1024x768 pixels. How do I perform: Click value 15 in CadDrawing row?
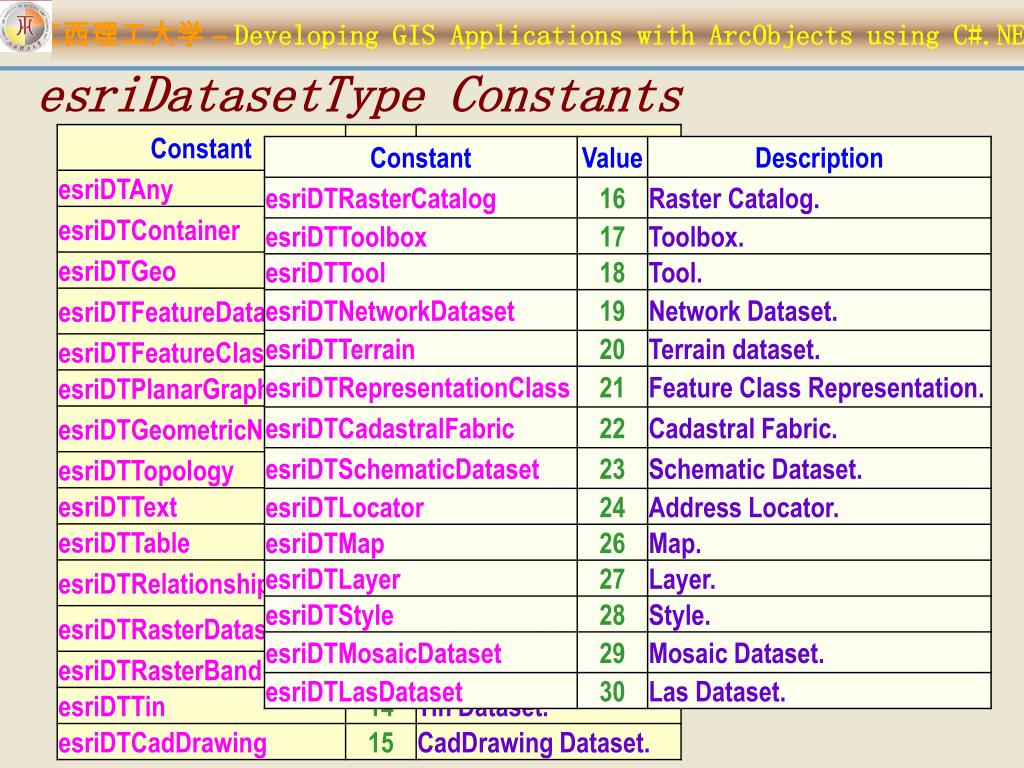(x=381, y=743)
